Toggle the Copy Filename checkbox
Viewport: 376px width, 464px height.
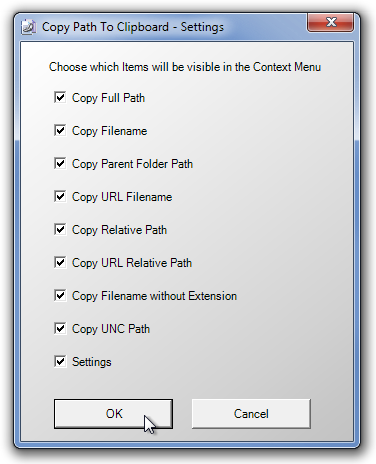[60, 130]
